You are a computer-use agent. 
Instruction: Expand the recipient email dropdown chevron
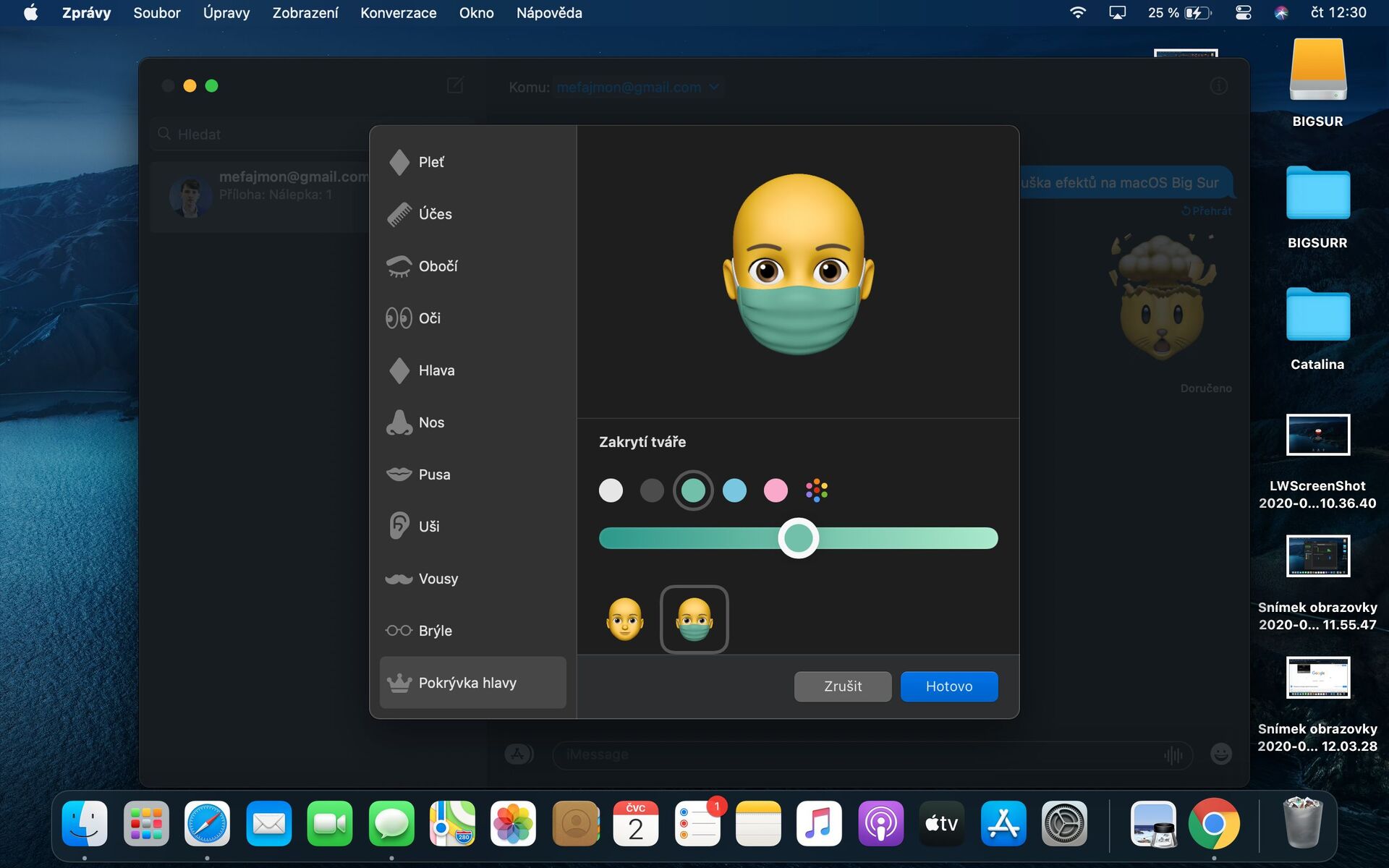coord(714,87)
